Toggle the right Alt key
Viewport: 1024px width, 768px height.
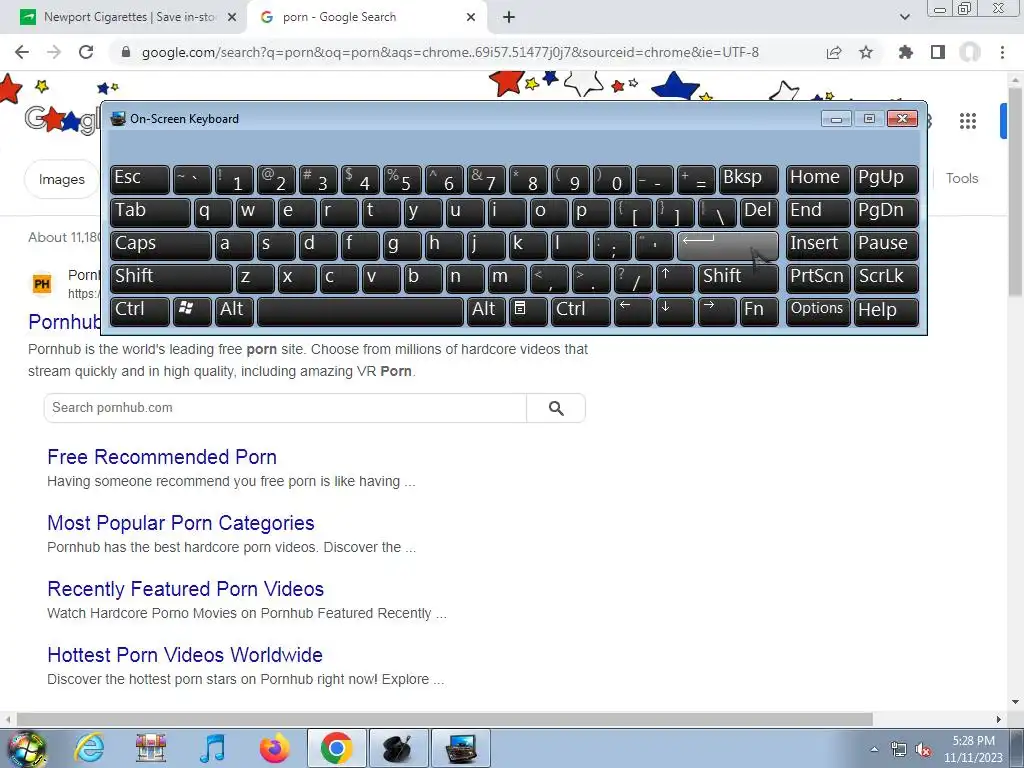click(x=487, y=312)
